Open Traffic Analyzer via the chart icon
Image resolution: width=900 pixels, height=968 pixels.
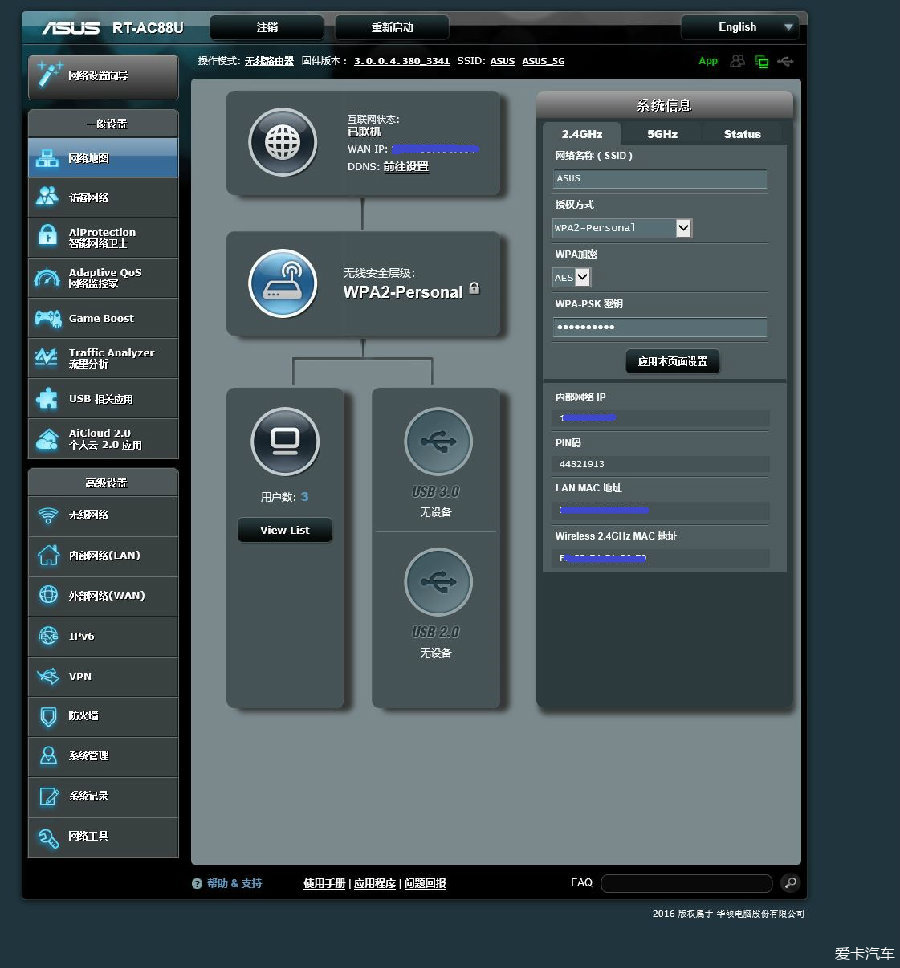46,357
